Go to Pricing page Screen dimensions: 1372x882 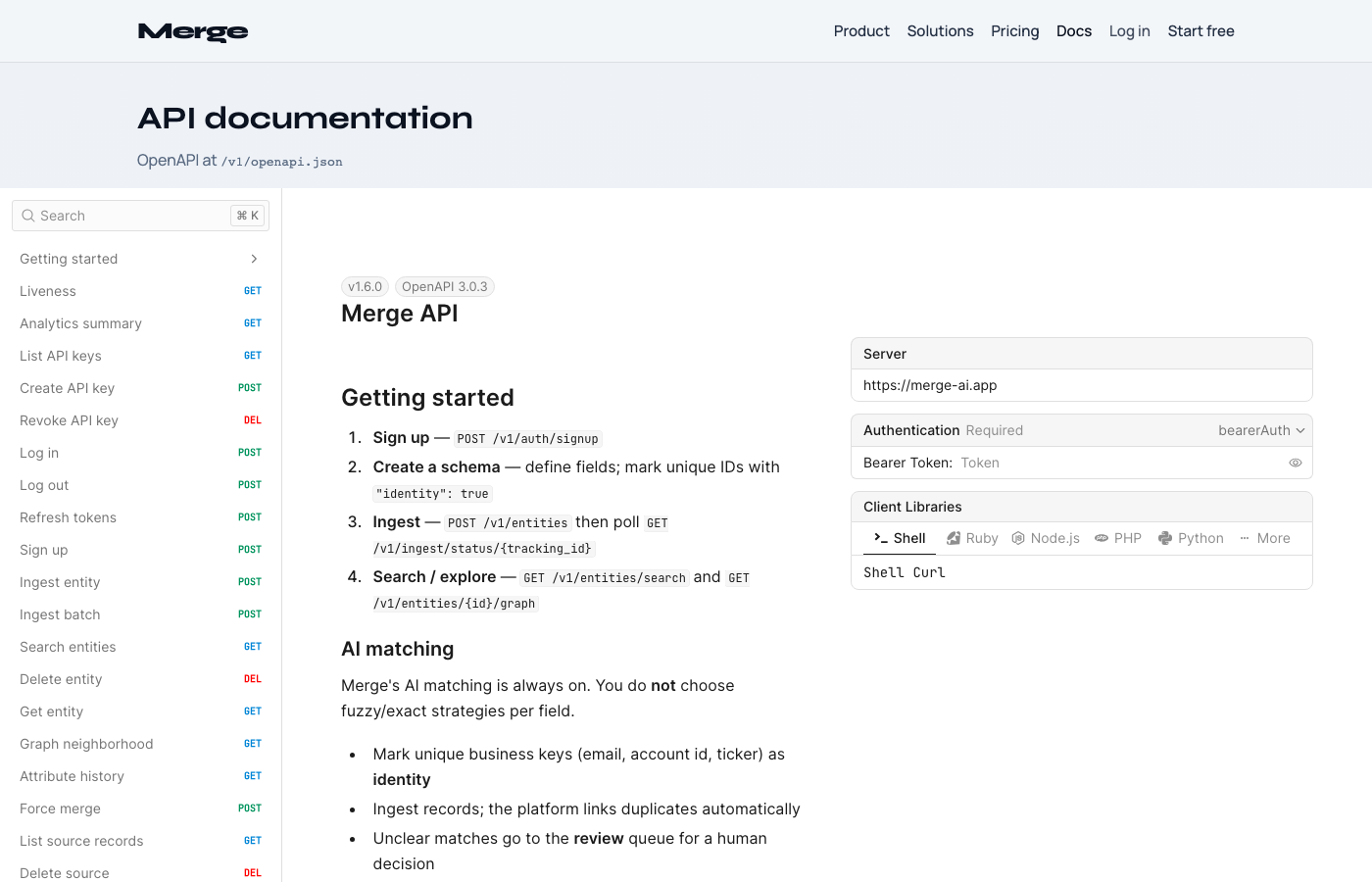coord(1015,31)
